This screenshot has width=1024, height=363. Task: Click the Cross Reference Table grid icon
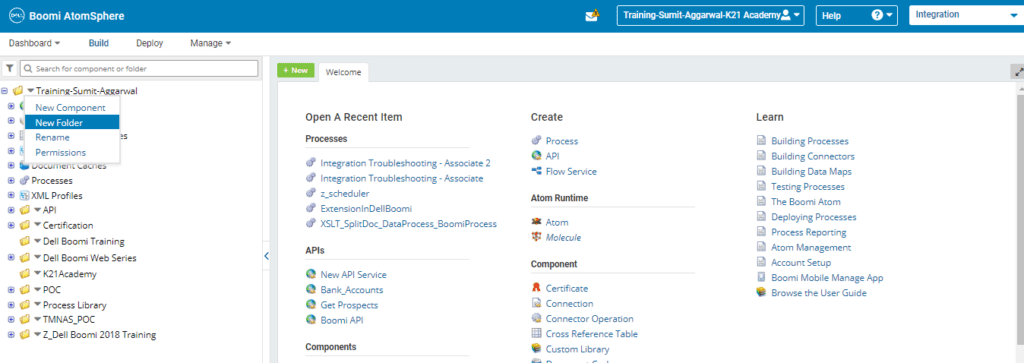click(536, 334)
